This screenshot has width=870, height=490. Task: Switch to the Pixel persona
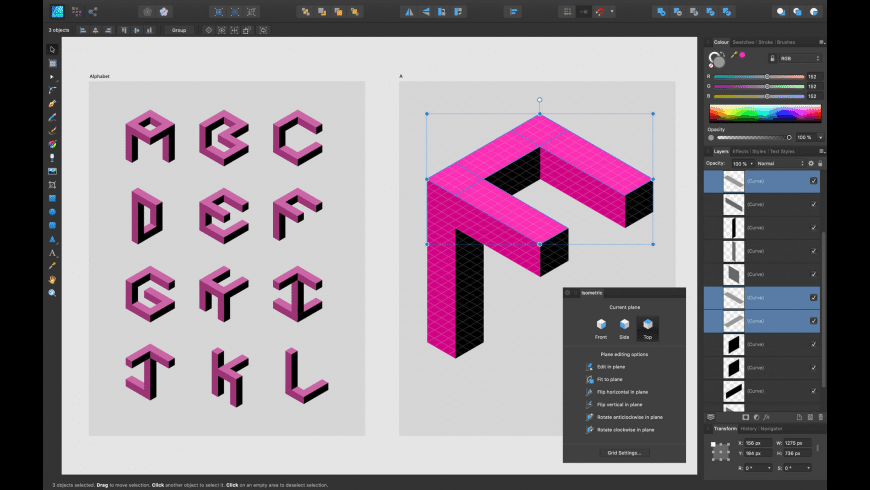tap(77, 11)
